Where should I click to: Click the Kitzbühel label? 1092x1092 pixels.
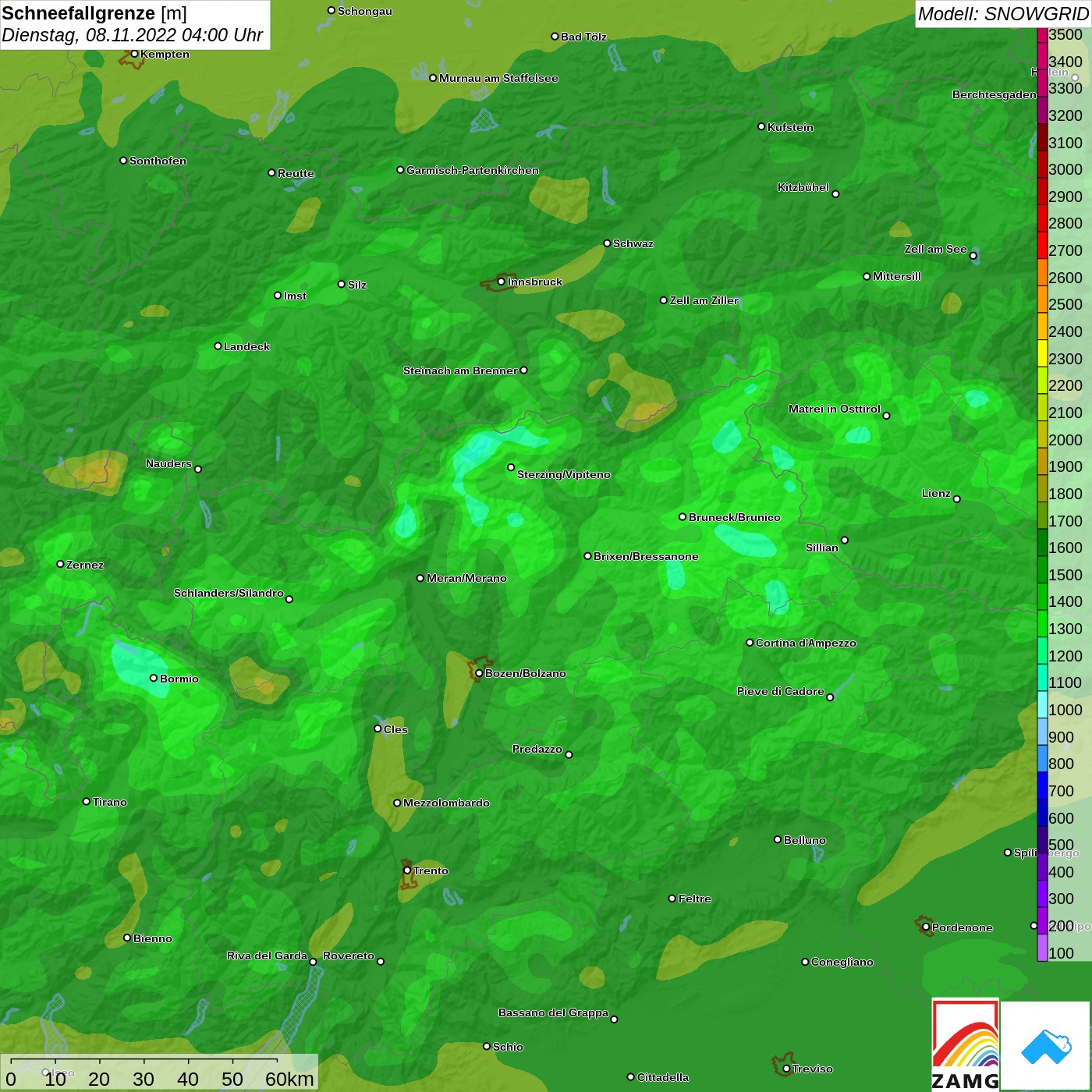[x=803, y=187]
